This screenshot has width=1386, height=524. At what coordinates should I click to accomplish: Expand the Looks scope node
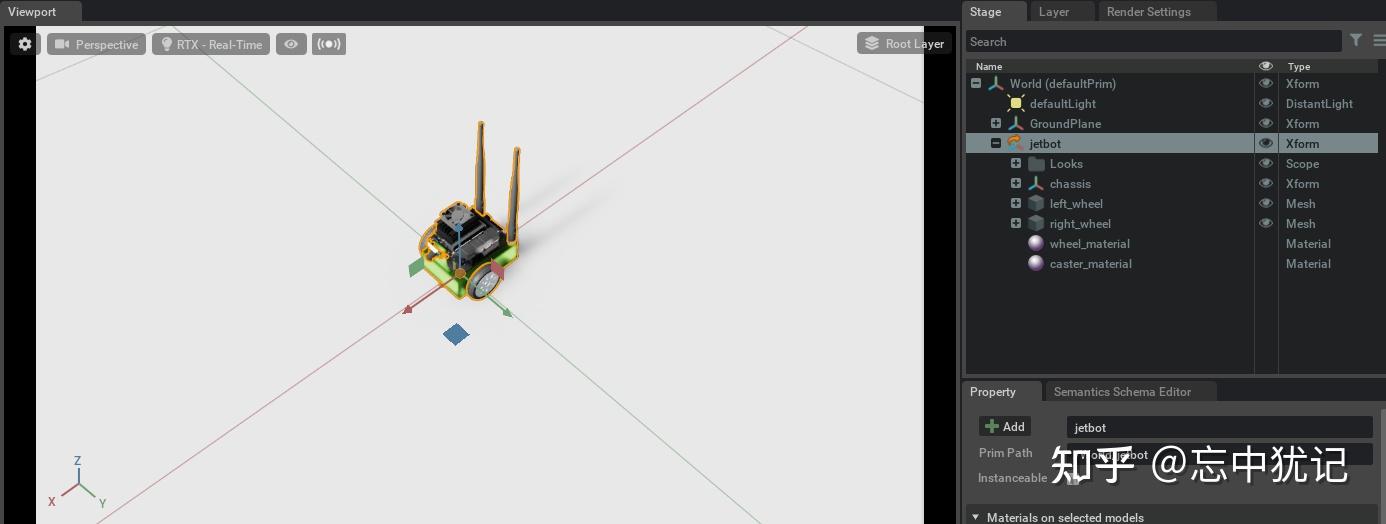pos(1016,164)
